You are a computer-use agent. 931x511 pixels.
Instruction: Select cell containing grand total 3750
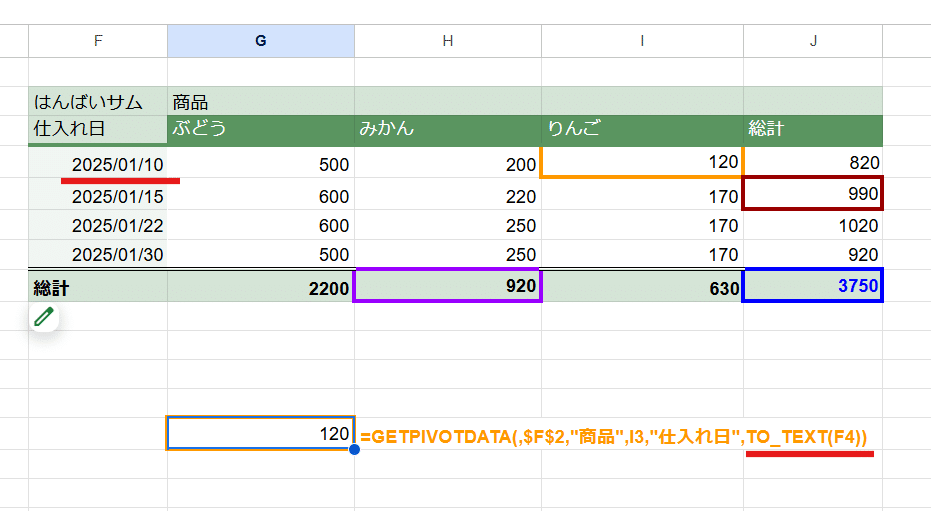813,285
